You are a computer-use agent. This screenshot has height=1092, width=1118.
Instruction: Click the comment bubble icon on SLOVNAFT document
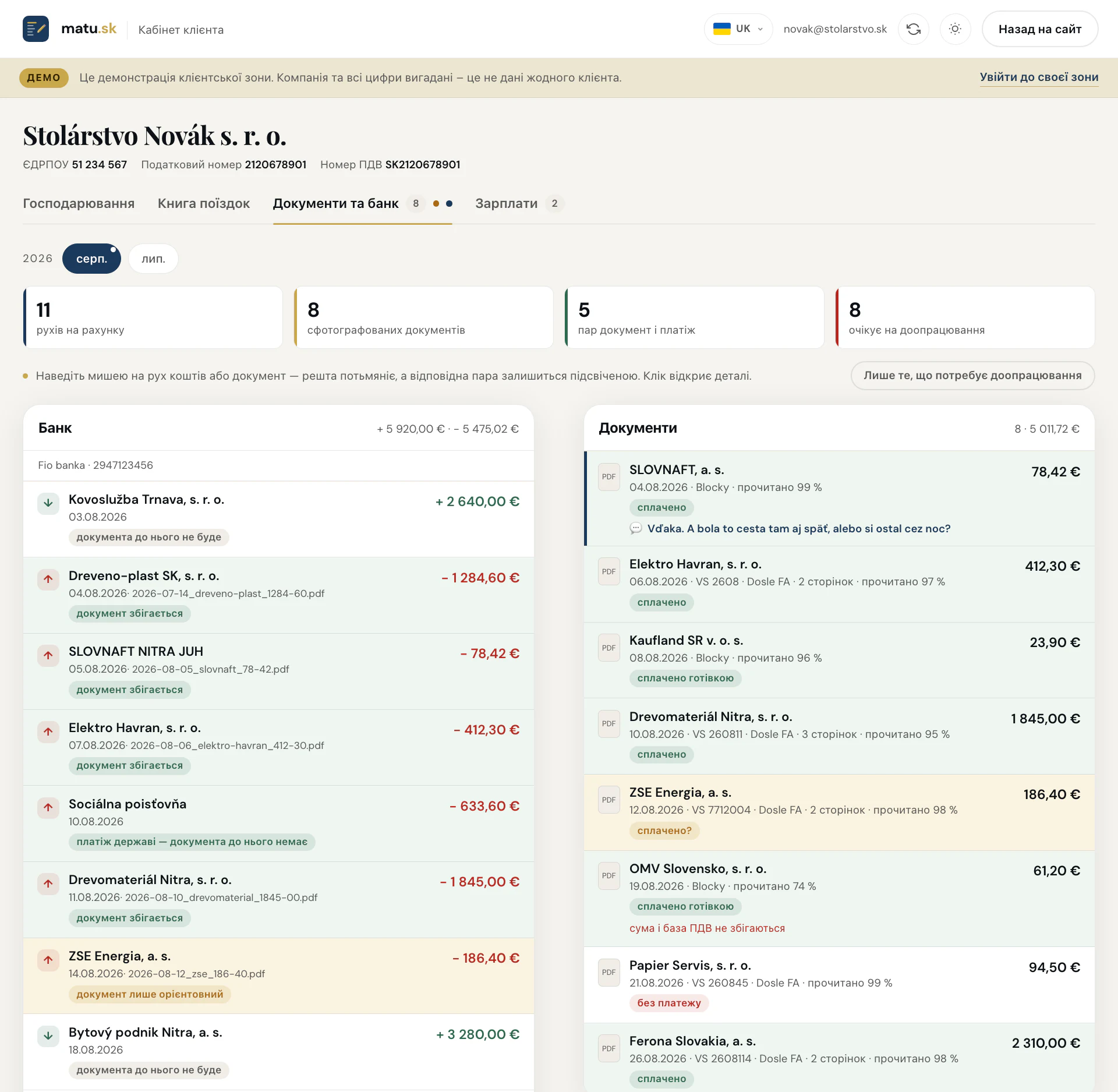tap(636, 528)
